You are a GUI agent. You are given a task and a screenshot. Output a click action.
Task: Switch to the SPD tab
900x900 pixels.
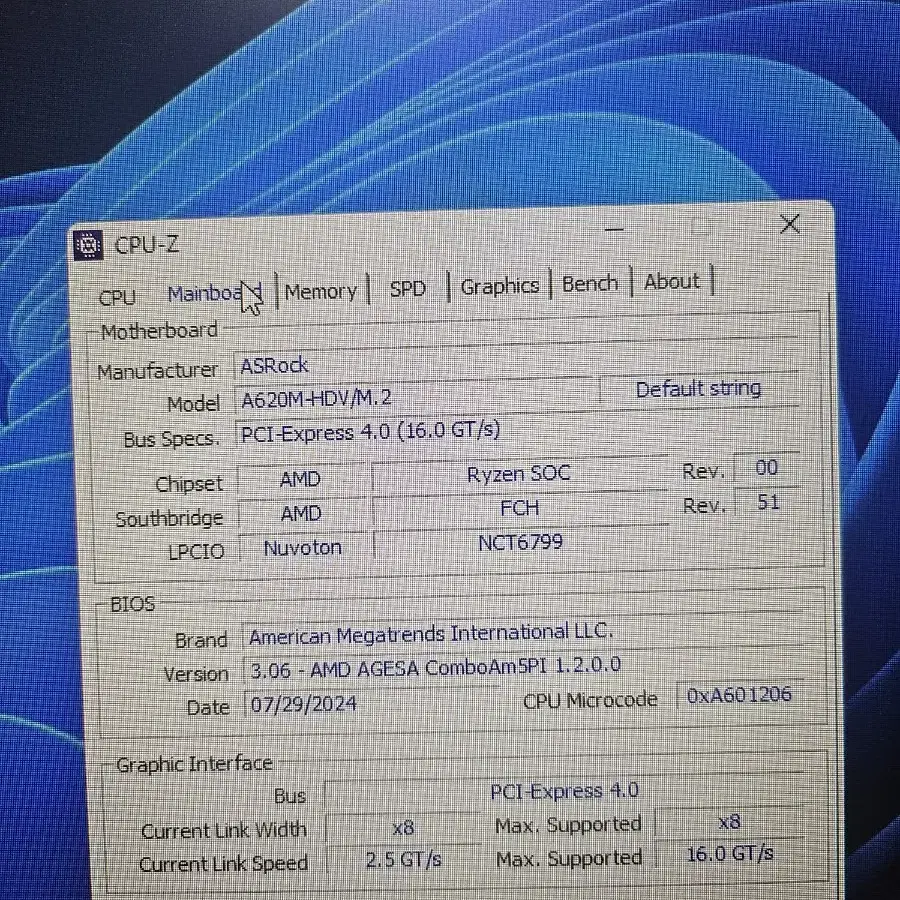(408, 289)
